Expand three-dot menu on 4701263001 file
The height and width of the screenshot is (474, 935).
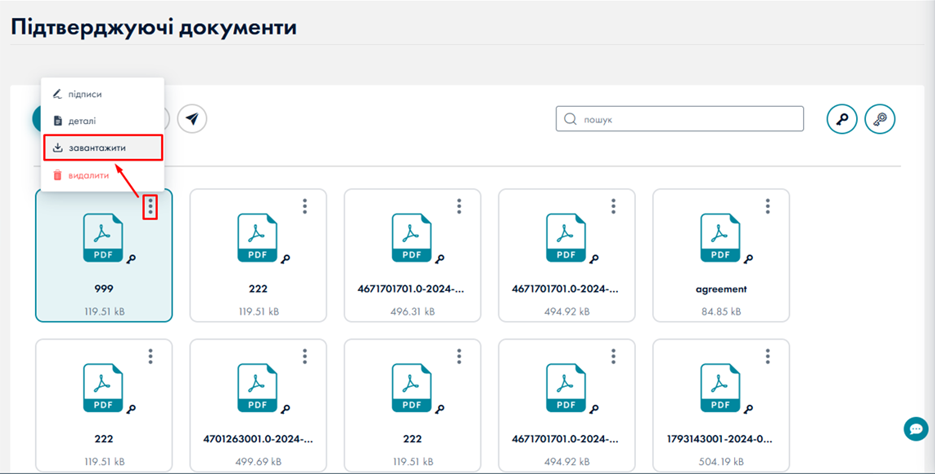tap(305, 356)
